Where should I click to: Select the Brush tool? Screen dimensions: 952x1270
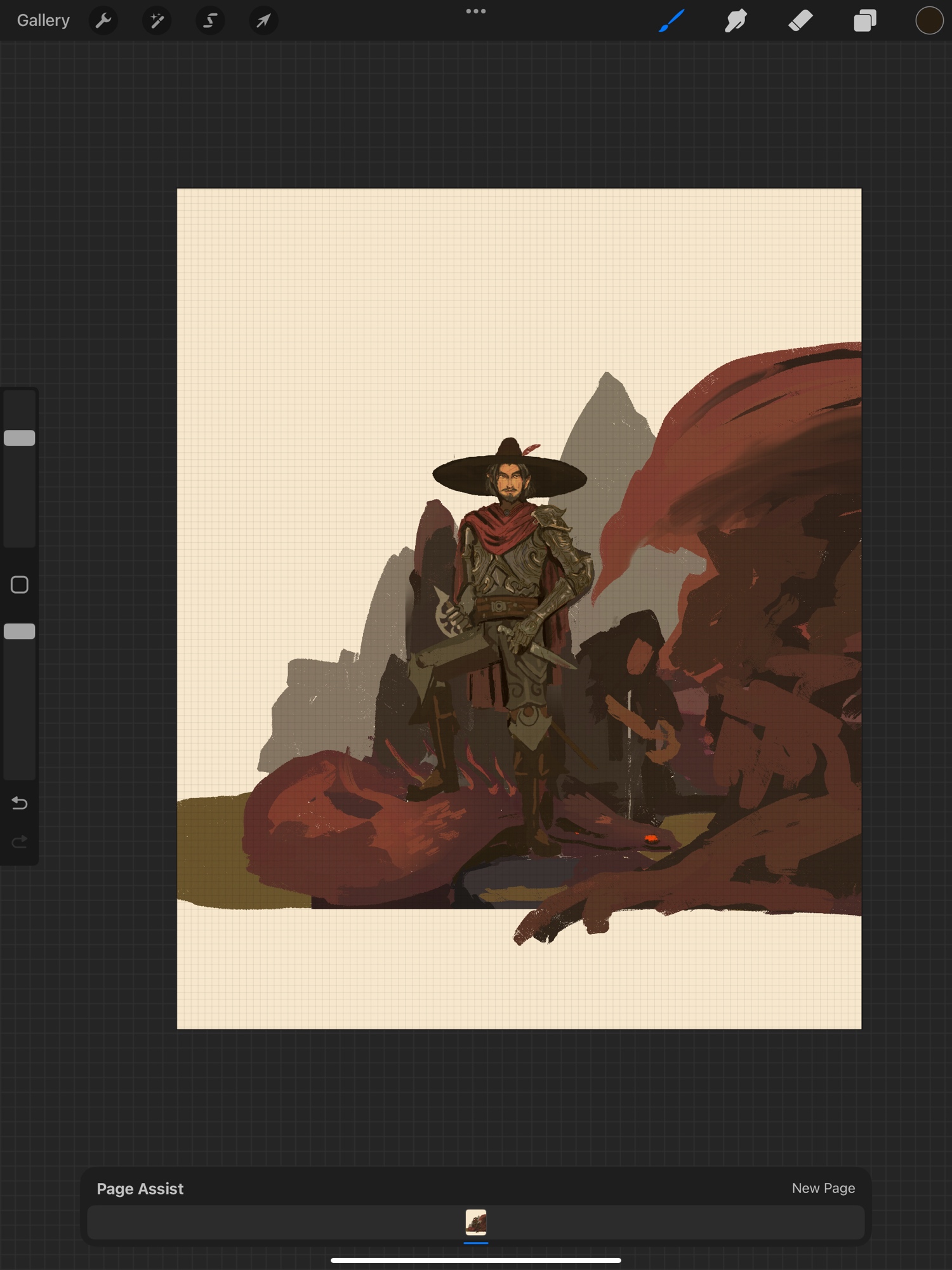(x=671, y=21)
